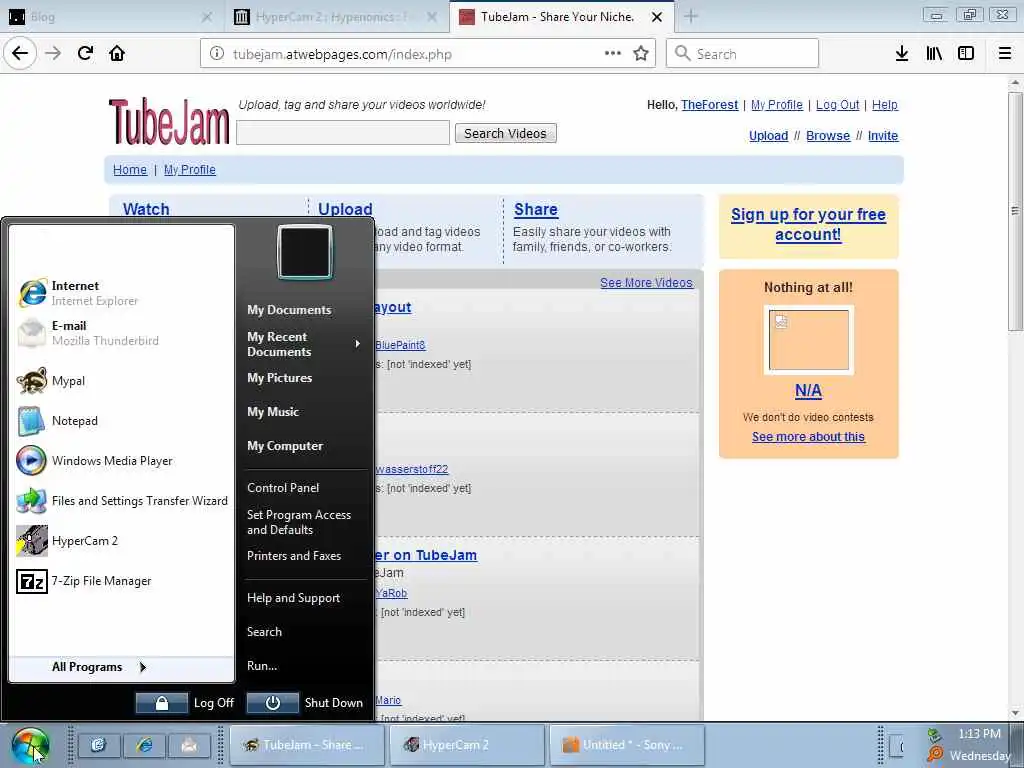Open the Help link
Screen dimensions: 1024x768
click(x=885, y=105)
